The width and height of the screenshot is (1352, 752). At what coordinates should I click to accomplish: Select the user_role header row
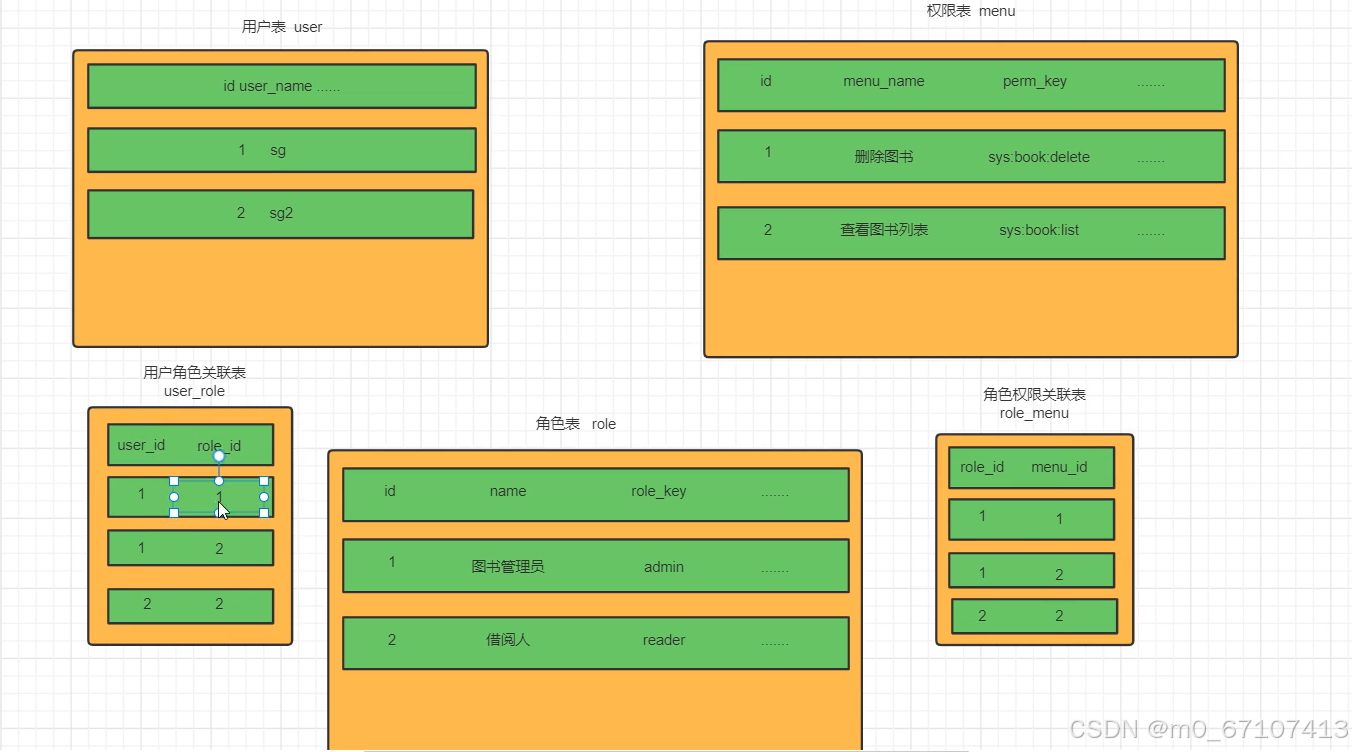click(x=190, y=444)
